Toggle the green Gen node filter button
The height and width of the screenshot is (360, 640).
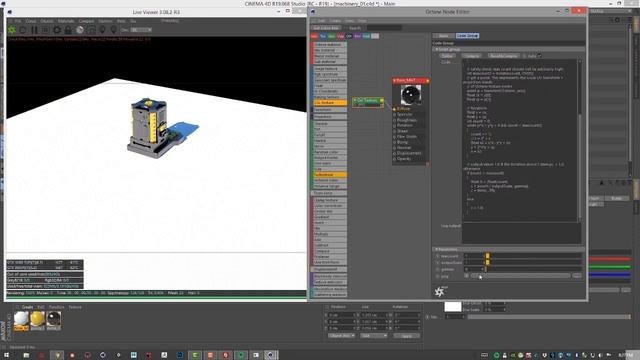(331, 36)
